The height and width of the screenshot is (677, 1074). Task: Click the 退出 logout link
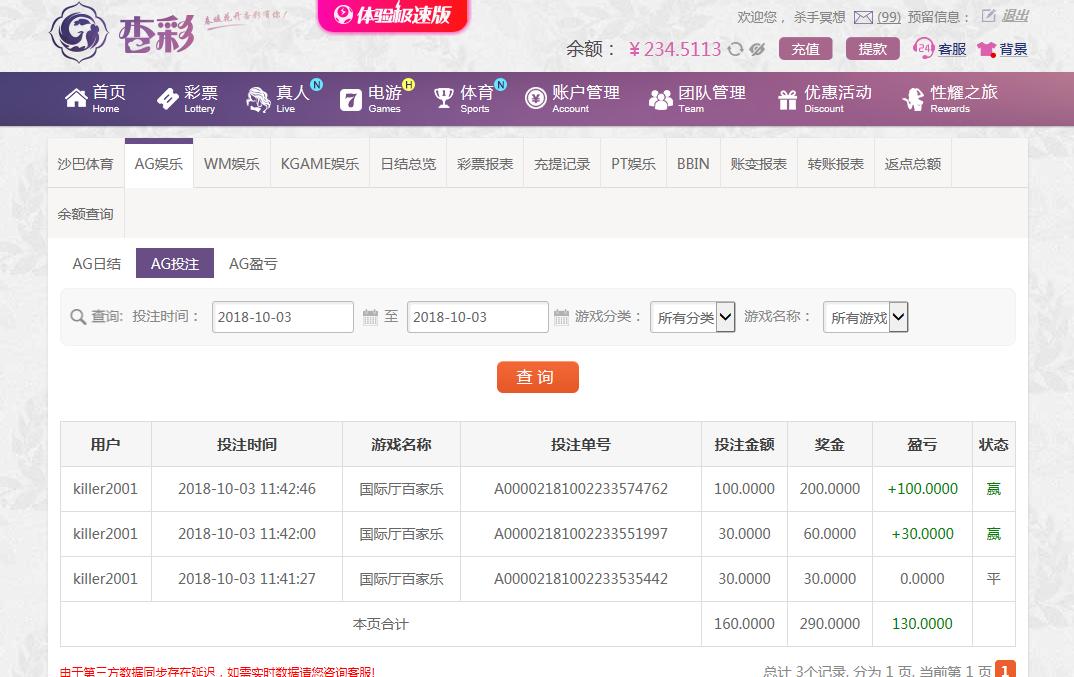(x=1015, y=15)
